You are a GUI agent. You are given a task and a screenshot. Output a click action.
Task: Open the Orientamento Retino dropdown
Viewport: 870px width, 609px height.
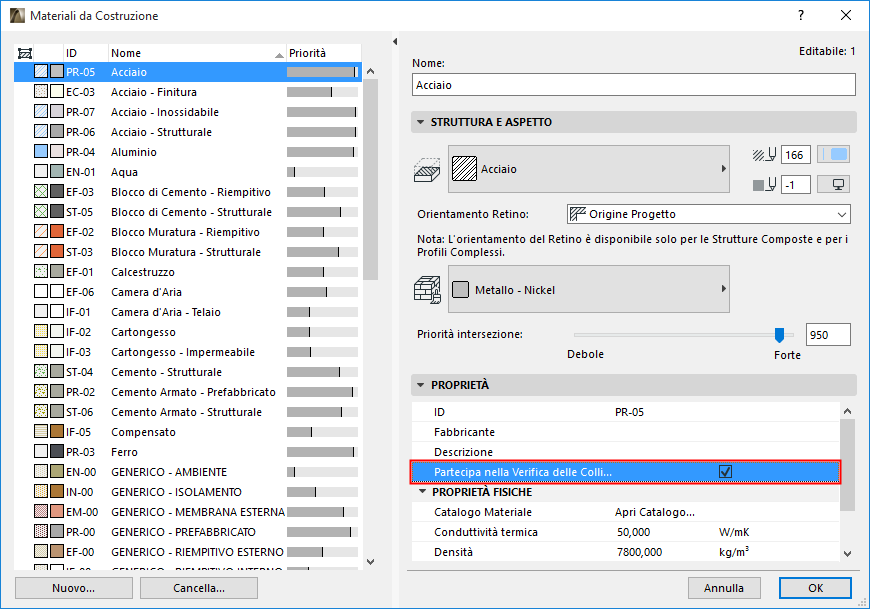[x=709, y=214]
